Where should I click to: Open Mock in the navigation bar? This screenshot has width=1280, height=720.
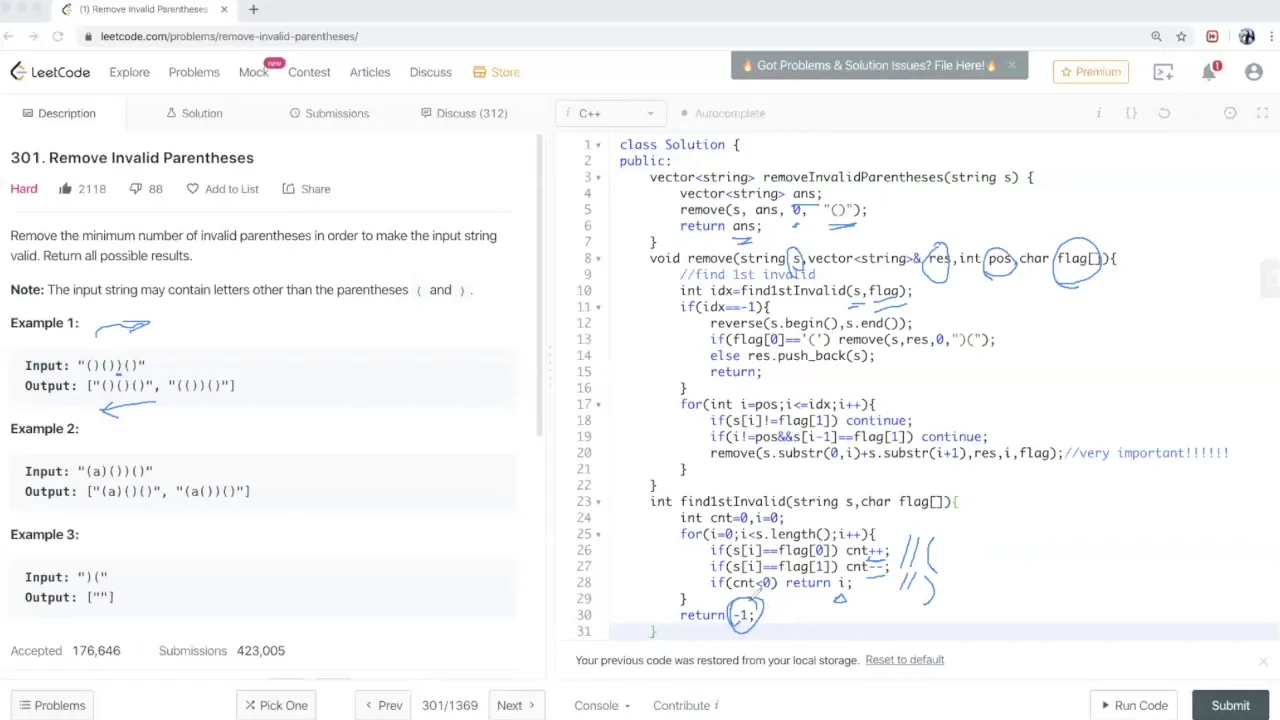pyautogui.click(x=253, y=72)
